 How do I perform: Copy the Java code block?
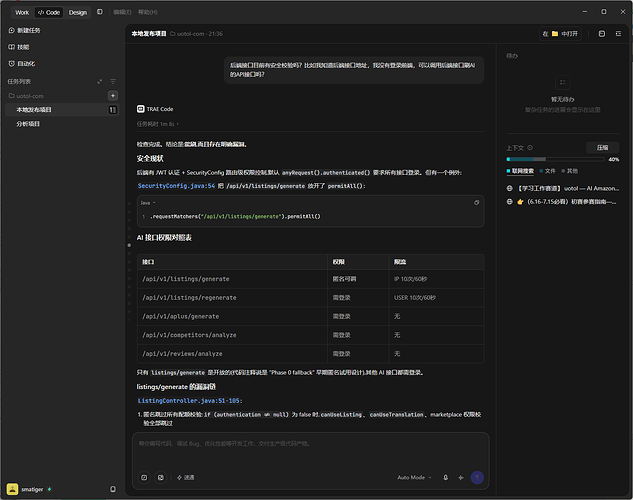tap(476, 203)
